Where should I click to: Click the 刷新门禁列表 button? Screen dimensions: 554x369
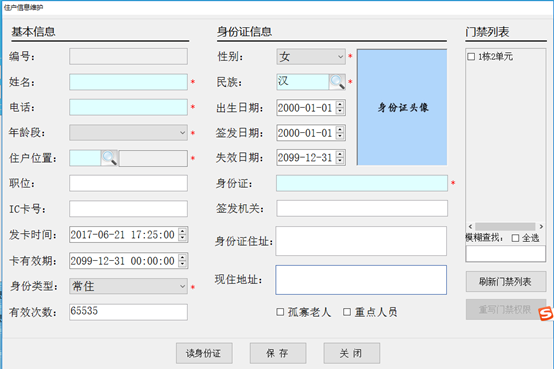506,282
